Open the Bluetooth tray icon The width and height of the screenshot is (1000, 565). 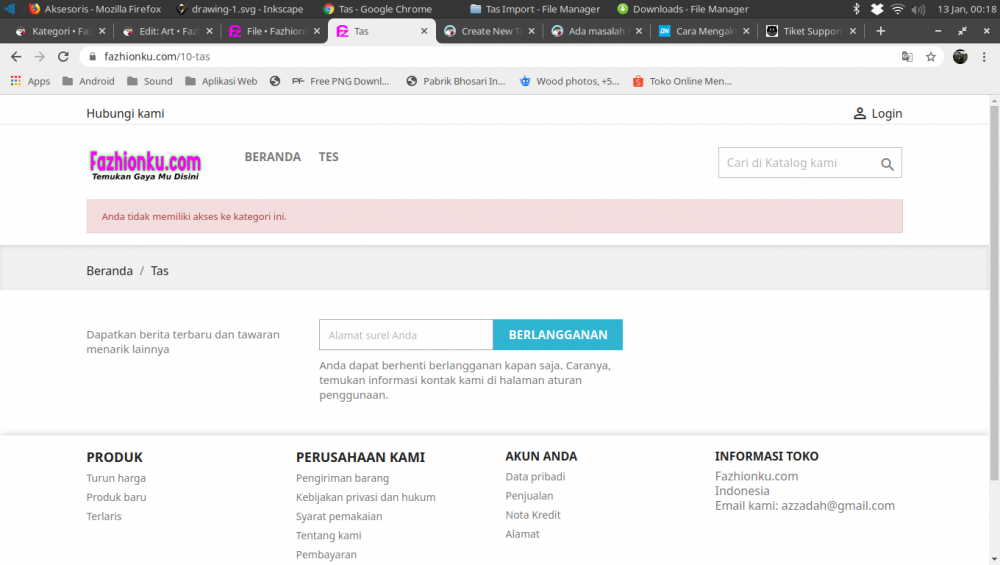click(857, 9)
